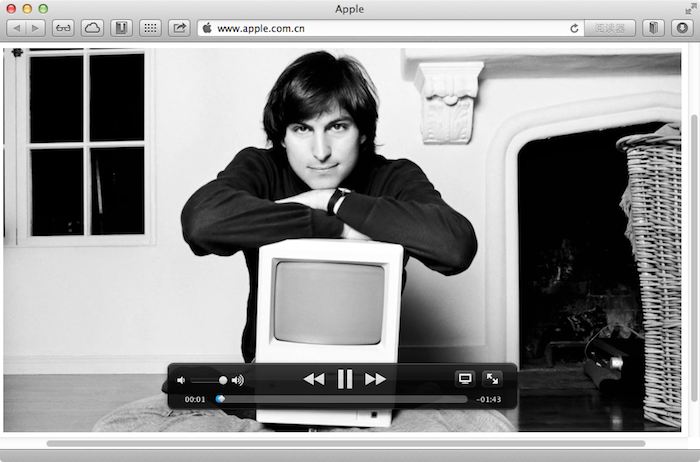Enter full screen window mode icon
This screenshot has width=700, height=462.
[691, 8]
